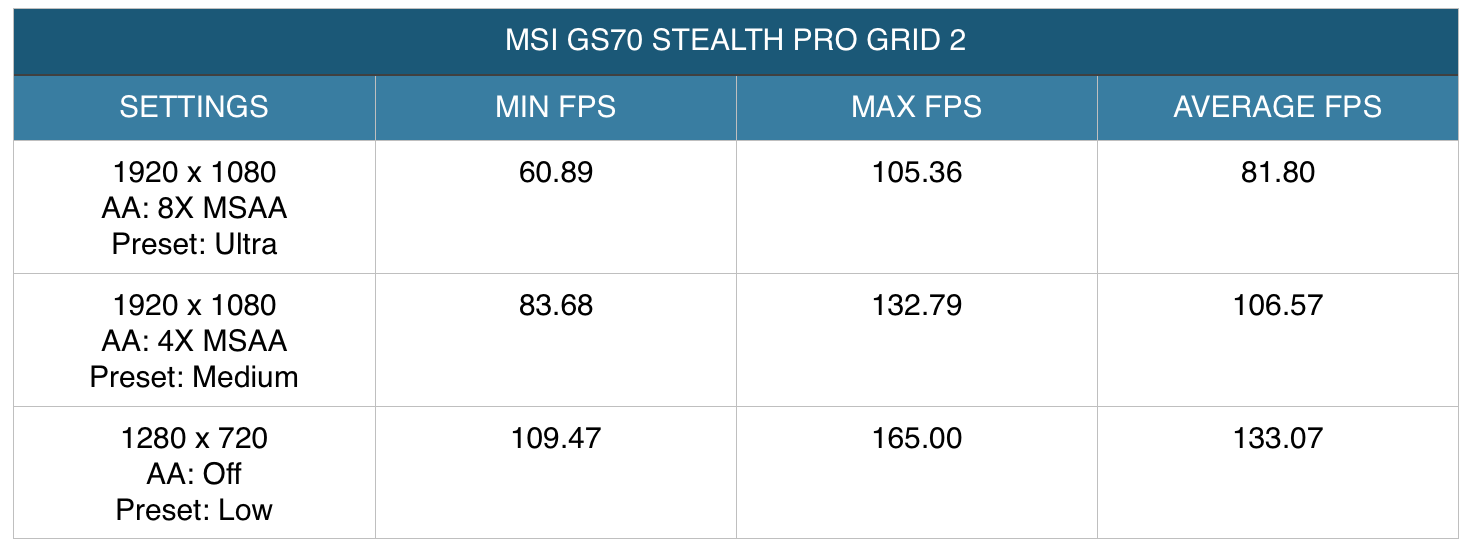The width and height of the screenshot is (1468, 547).
Task: Click the min FPS value 83.68
Action: [556, 305]
